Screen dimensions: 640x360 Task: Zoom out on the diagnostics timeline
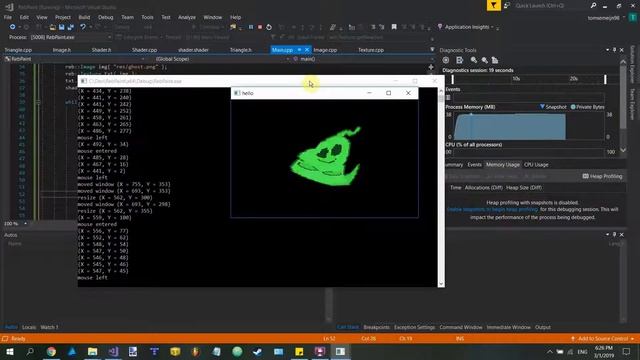point(484,60)
